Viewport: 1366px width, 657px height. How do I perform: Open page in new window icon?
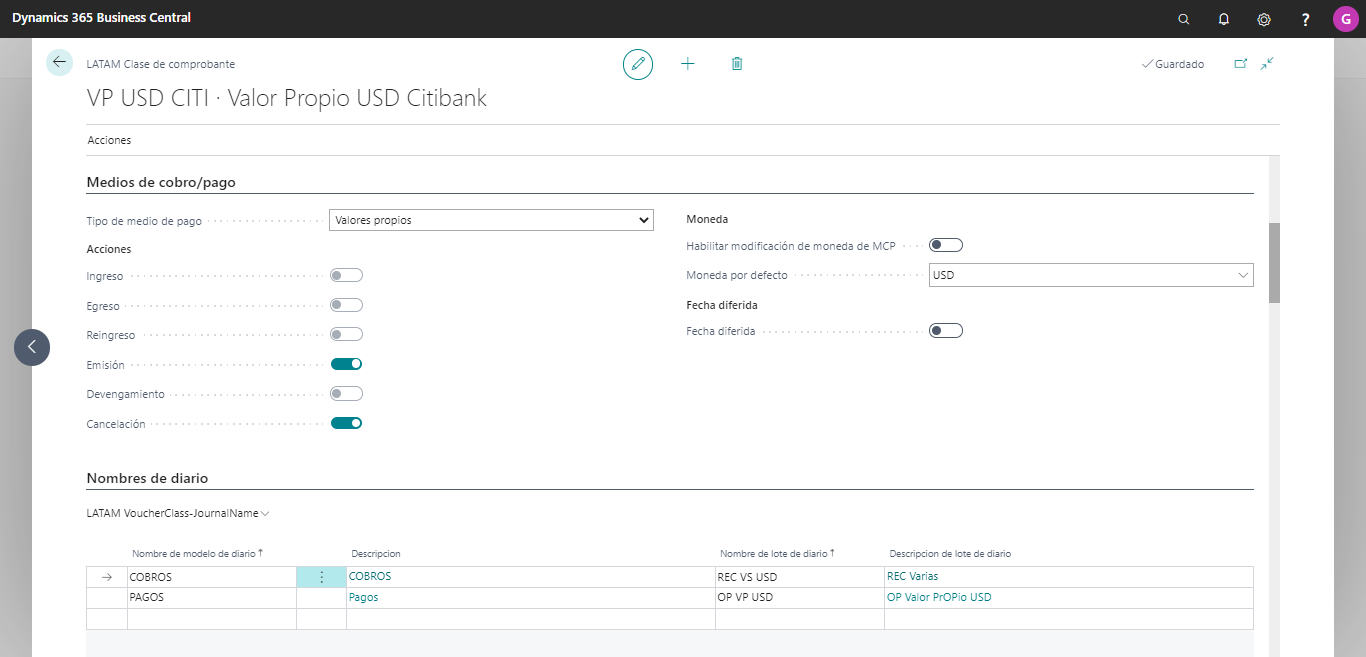pos(1241,63)
